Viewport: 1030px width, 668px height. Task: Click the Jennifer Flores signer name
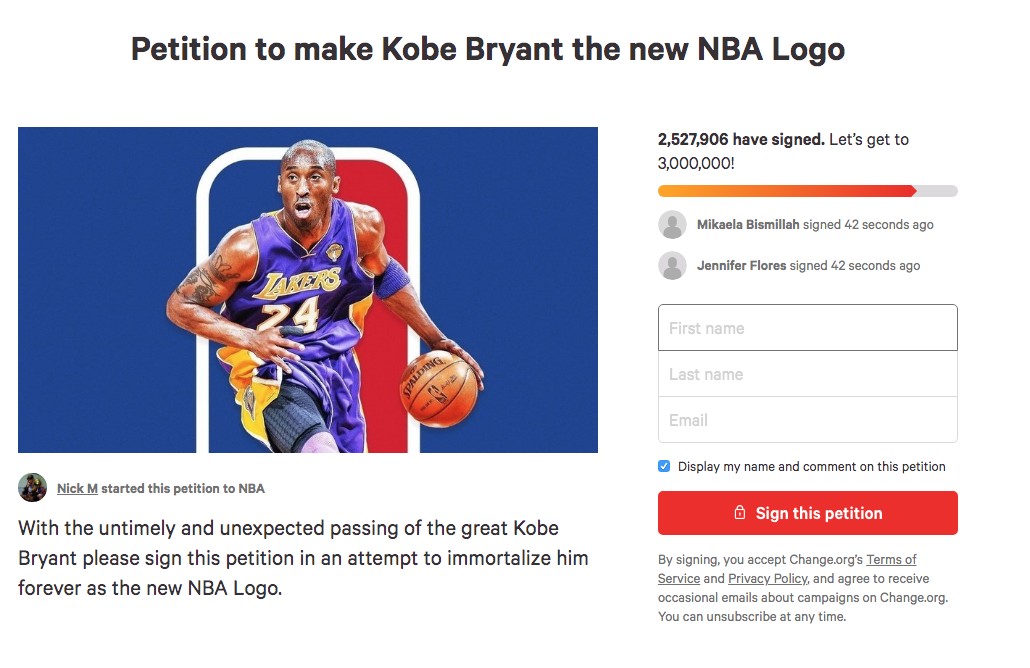point(741,266)
